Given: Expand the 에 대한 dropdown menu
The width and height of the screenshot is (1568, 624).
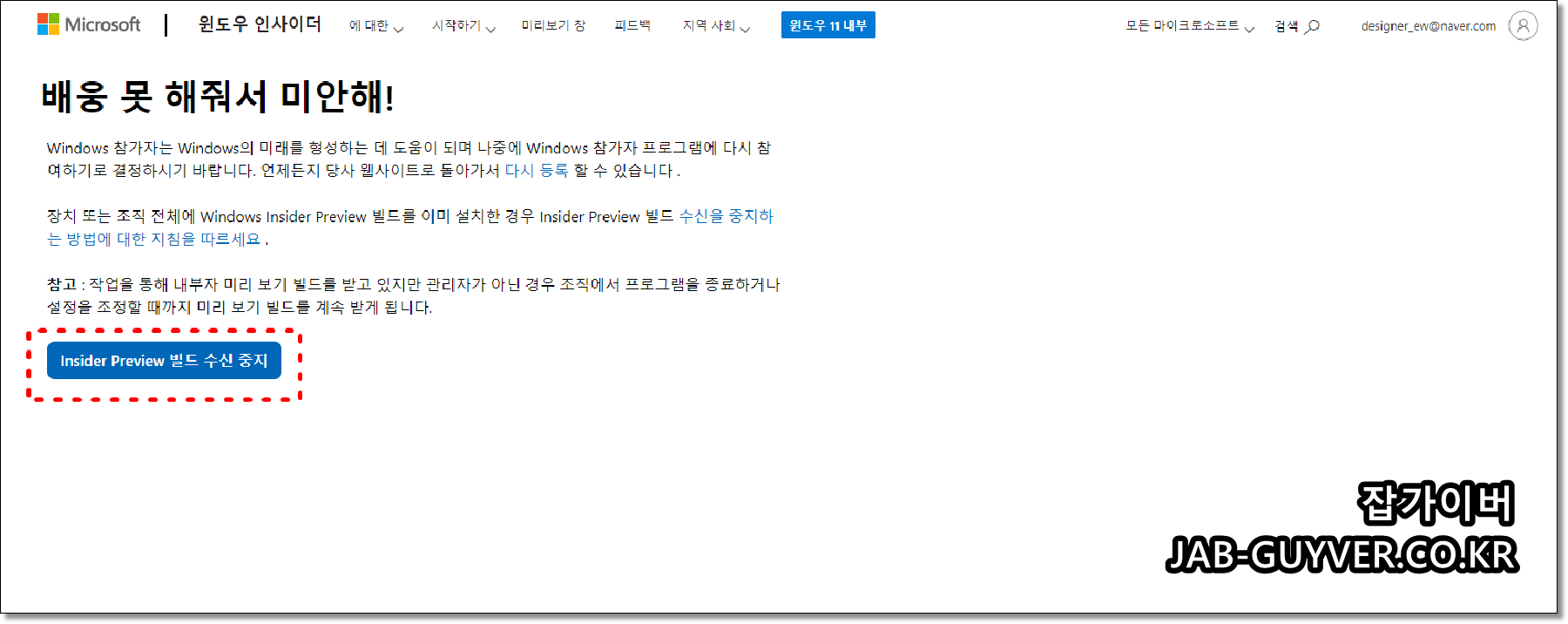Looking at the screenshot, I should (376, 26).
